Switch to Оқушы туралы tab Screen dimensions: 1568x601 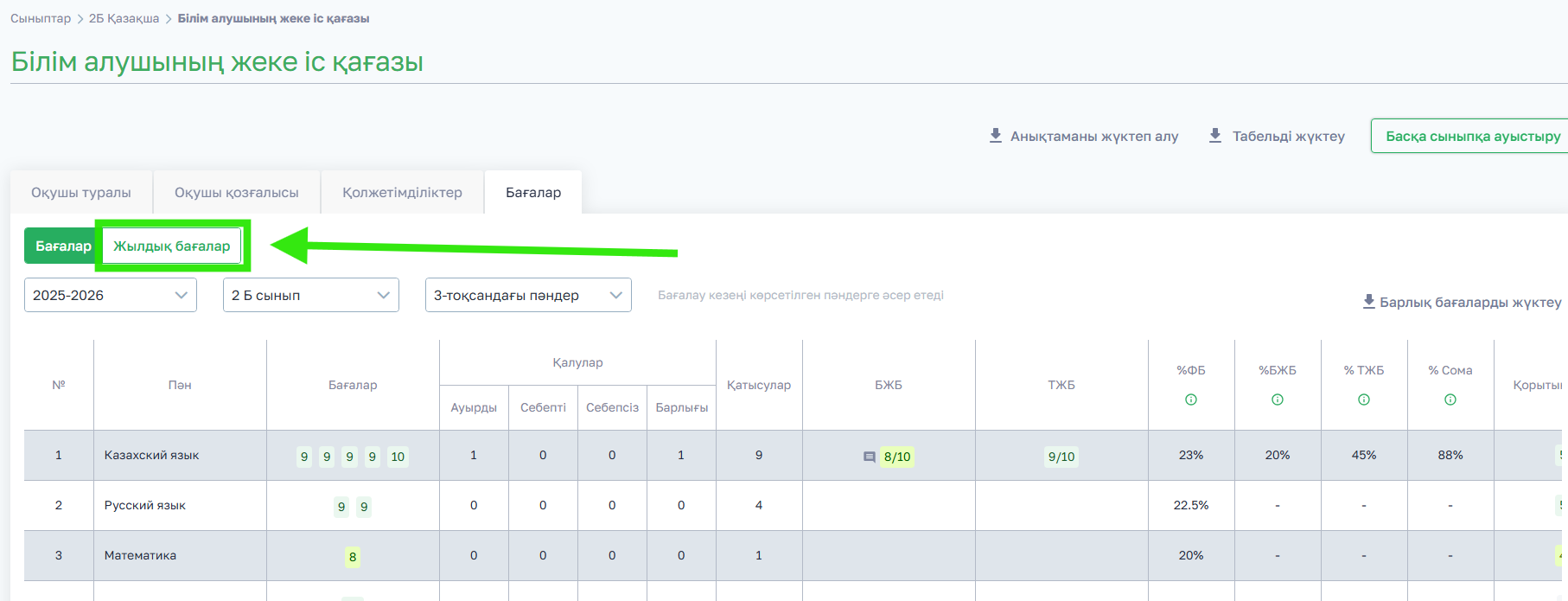pos(81,192)
